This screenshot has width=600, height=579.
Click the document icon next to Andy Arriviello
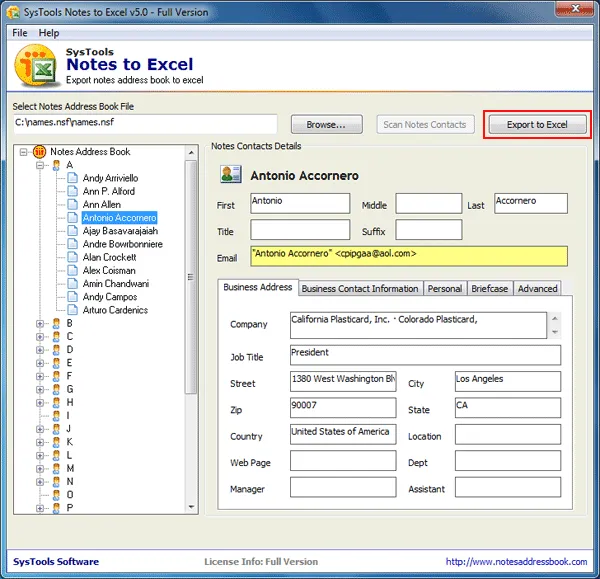click(73, 178)
